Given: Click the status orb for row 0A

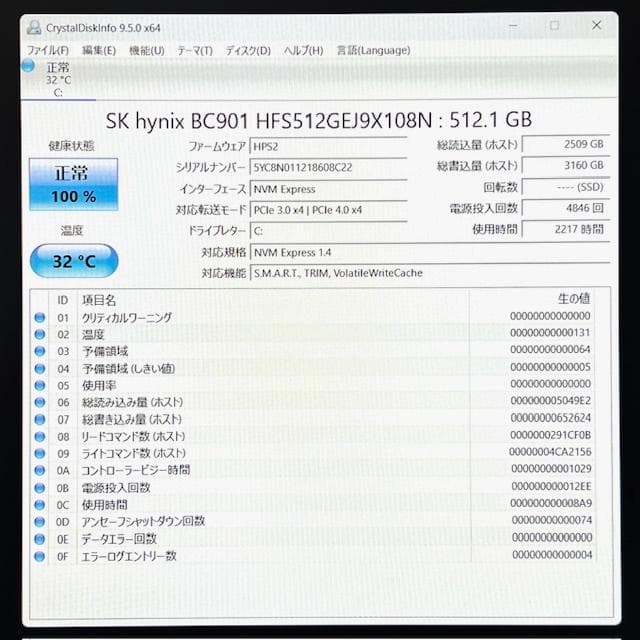Looking at the screenshot, I should point(40,471).
